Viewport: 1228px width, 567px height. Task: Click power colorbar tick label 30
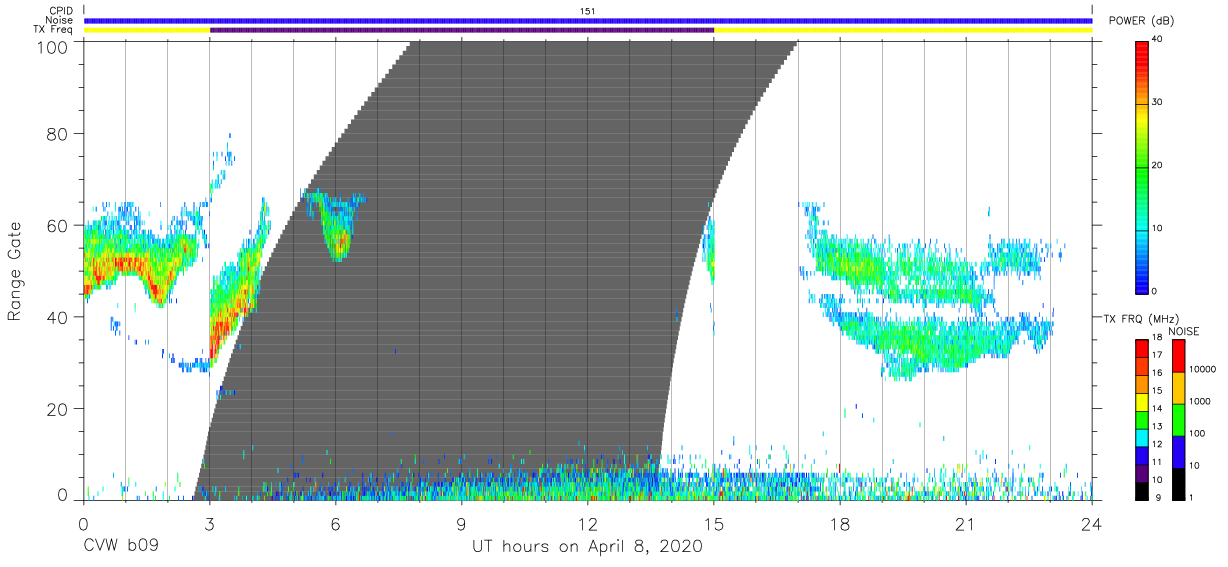[x=1157, y=103]
